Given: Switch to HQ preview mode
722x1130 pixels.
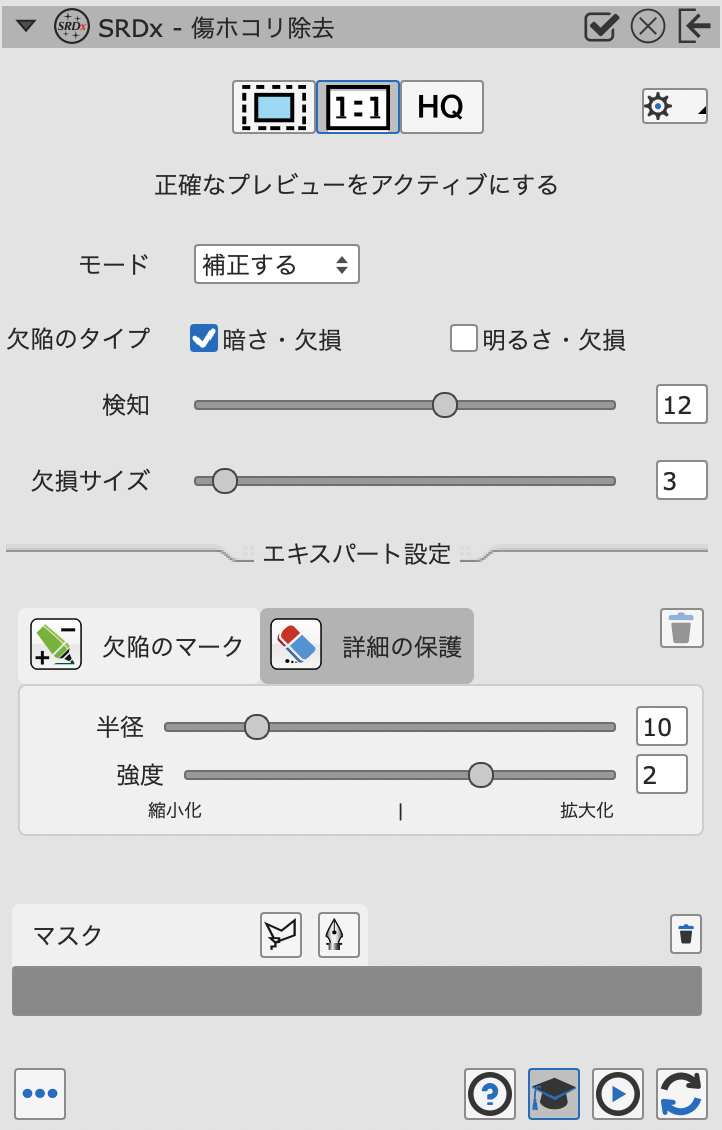Looking at the screenshot, I should (441, 107).
